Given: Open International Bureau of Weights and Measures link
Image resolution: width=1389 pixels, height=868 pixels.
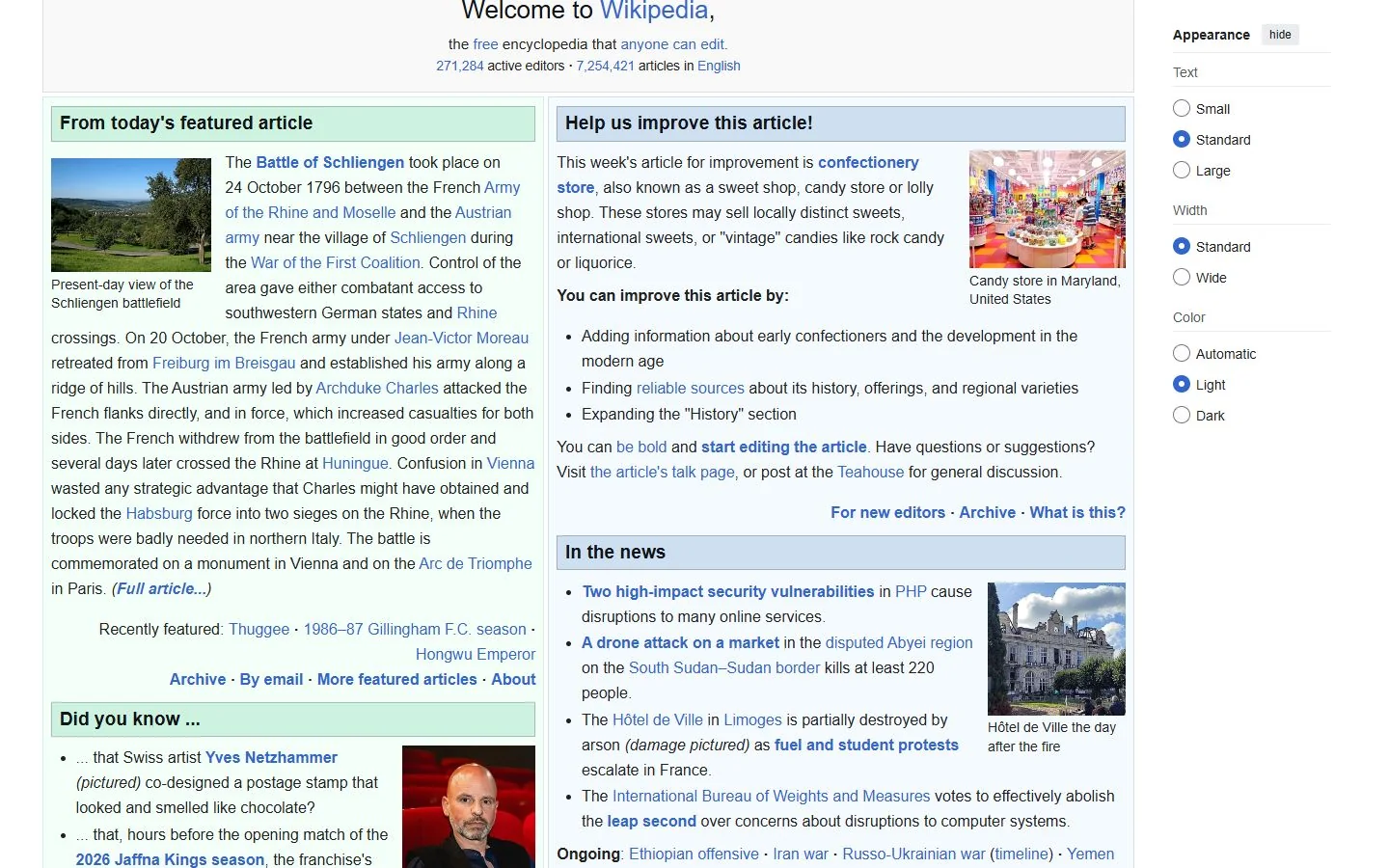Looking at the screenshot, I should click(x=772, y=796).
